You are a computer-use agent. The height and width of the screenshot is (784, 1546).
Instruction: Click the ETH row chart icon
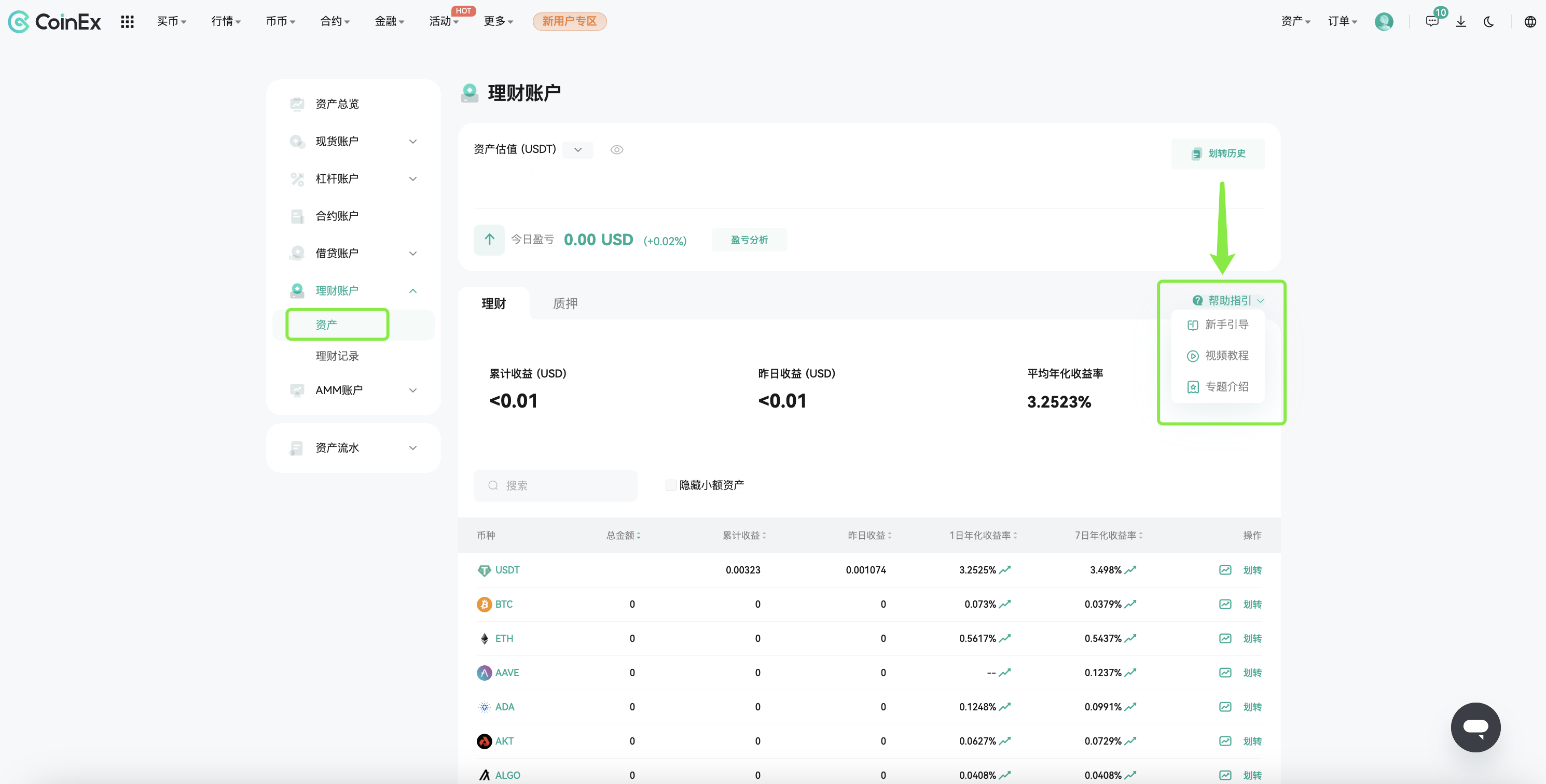(x=1225, y=638)
